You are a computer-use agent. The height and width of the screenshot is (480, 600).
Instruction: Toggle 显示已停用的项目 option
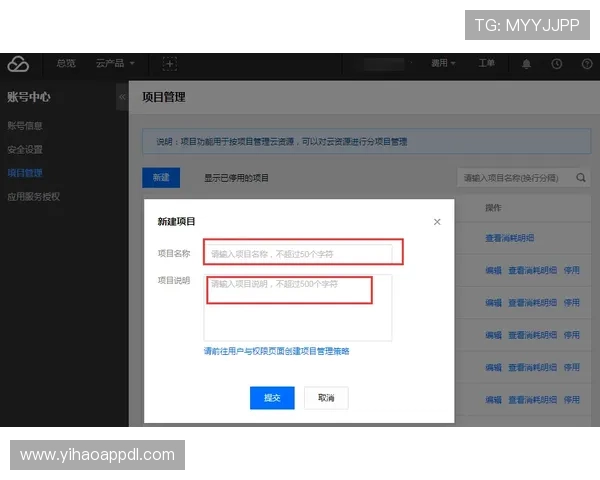point(236,178)
